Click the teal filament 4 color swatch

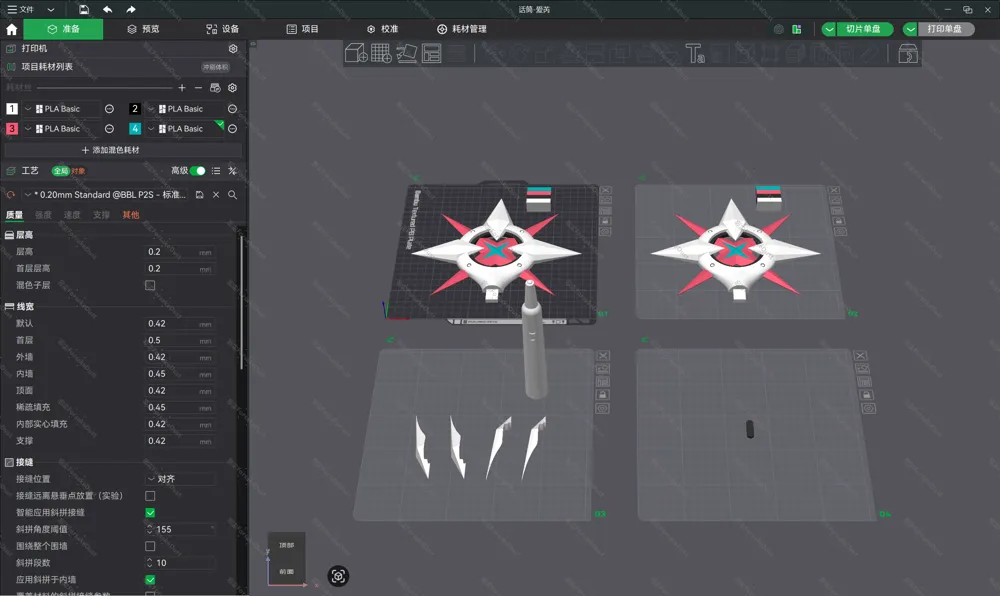coord(135,129)
